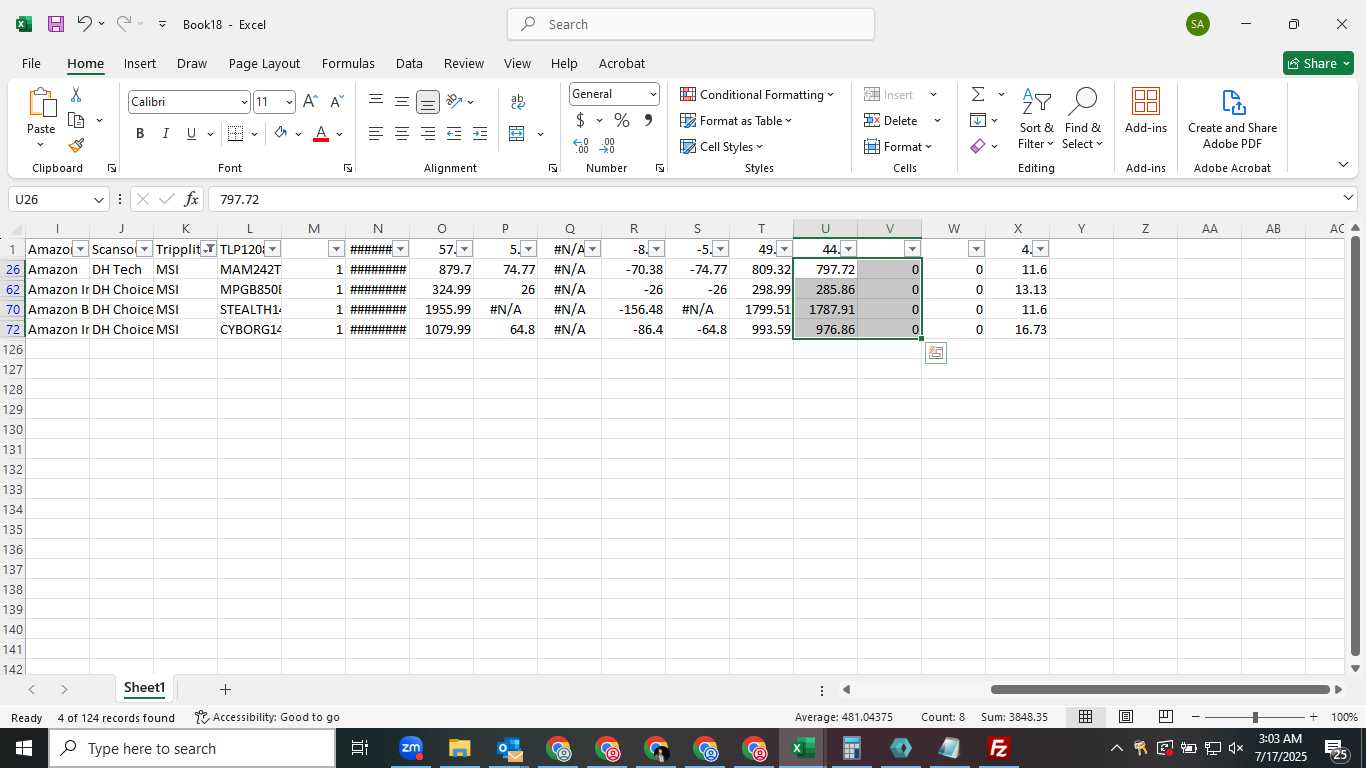Click the zoom slider handle
Image resolution: width=1366 pixels, height=768 pixels.
click(1255, 717)
